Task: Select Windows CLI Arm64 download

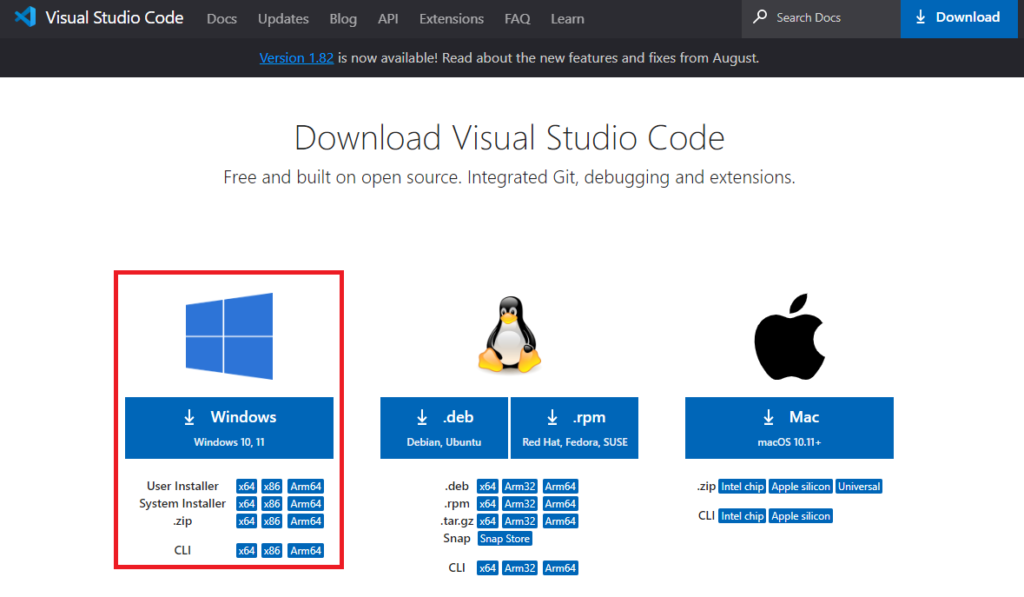Action: [x=306, y=551]
